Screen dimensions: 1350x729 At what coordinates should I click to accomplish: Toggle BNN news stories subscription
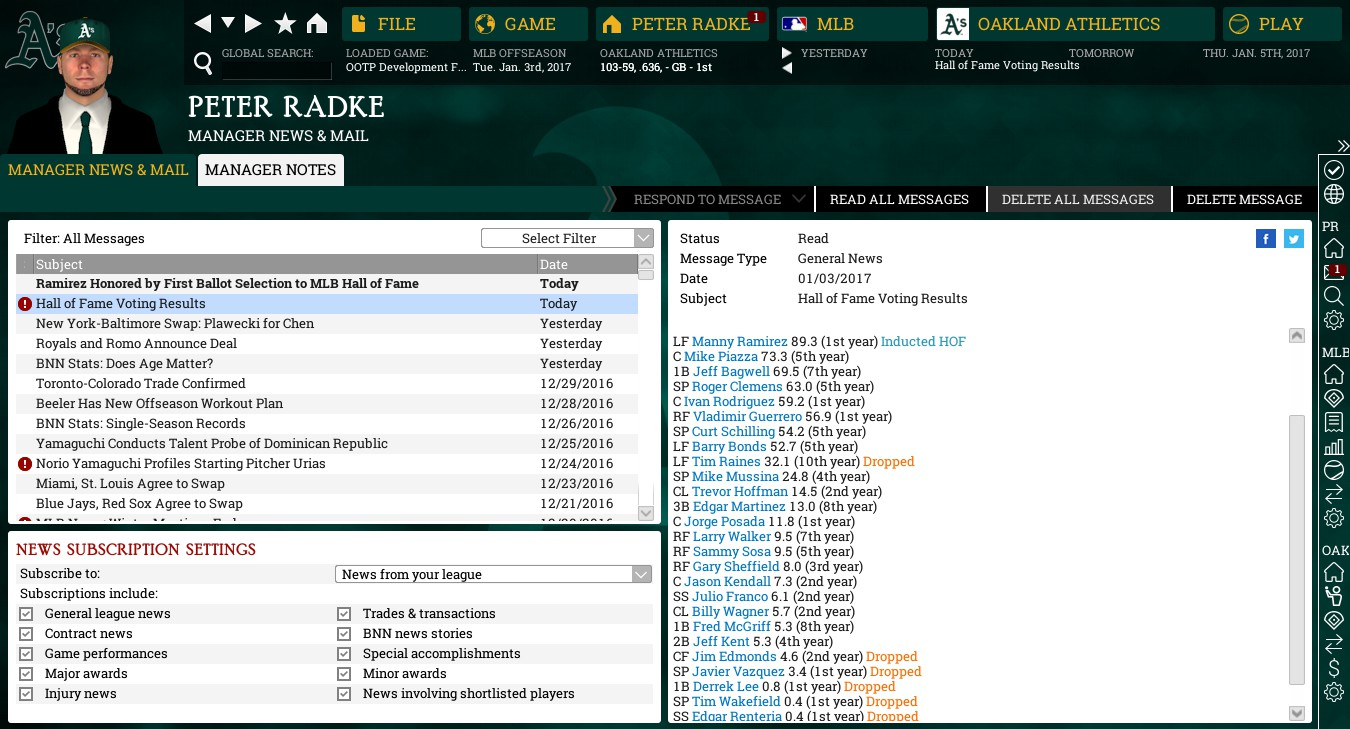pos(344,634)
